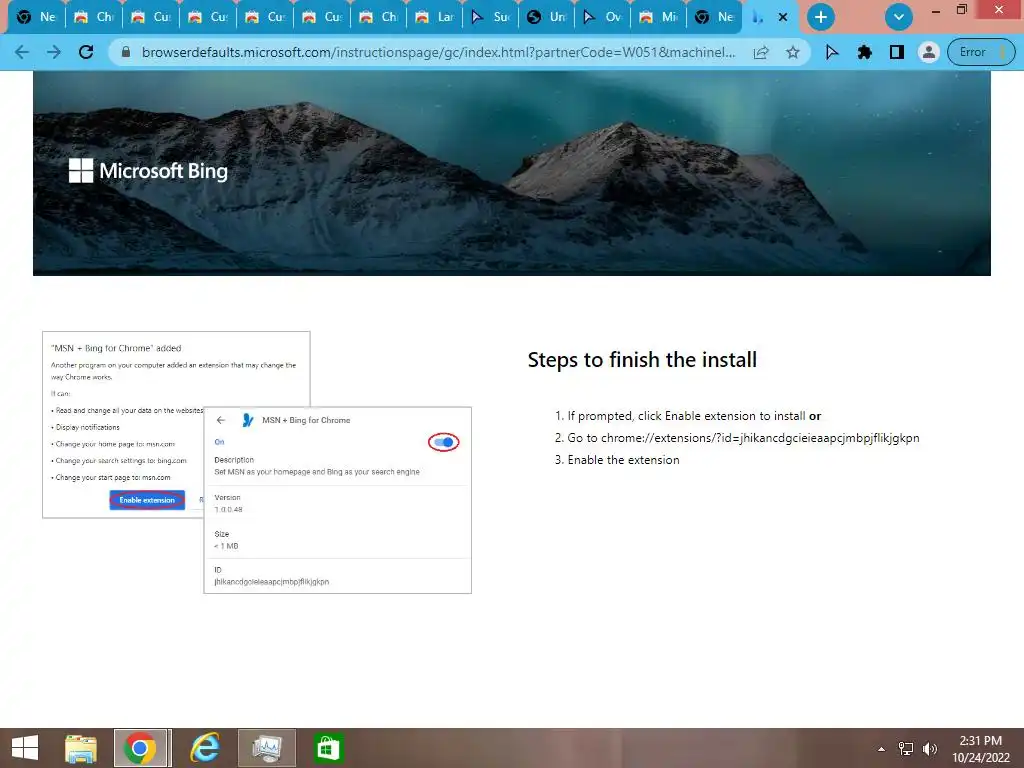Open the volume tray icon

pyautogui.click(x=930, y=748)
